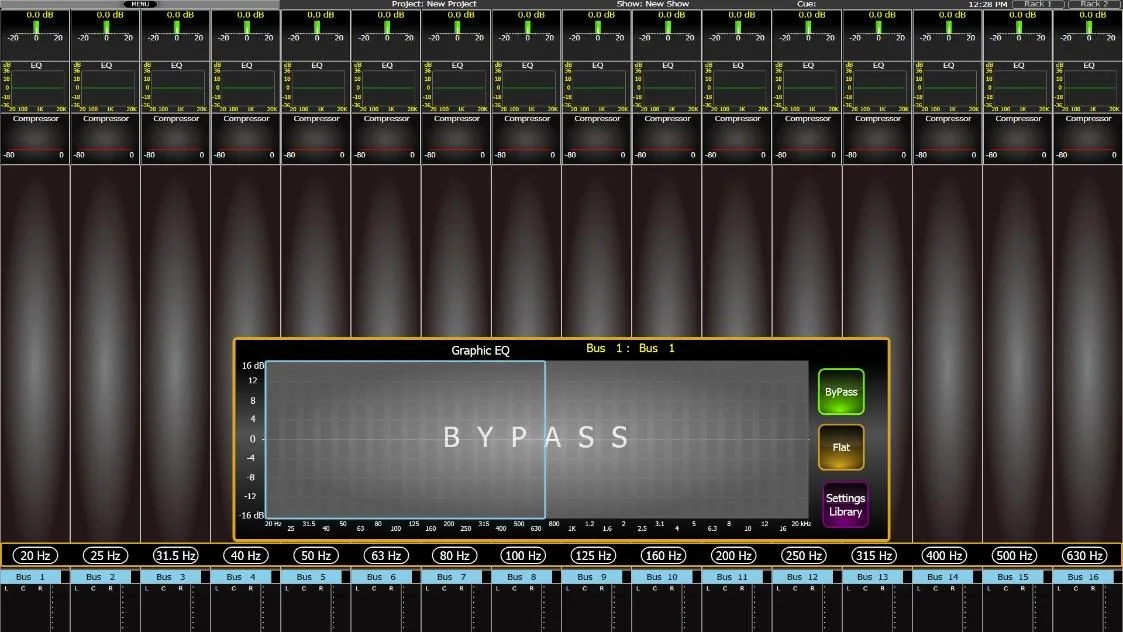Open the EQ thumbnail above Bus 2
The image size is (1123, 632).
[105, 87]
